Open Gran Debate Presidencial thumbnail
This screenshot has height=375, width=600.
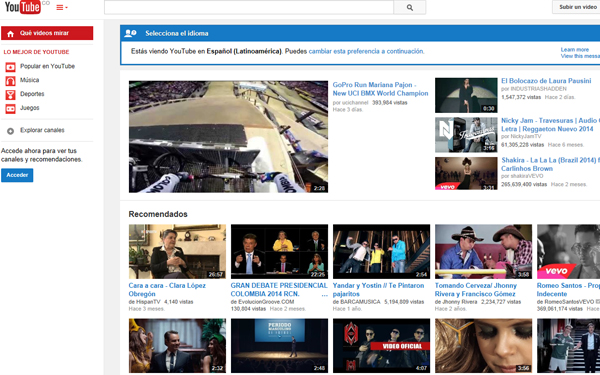click(x=279, y=251)
